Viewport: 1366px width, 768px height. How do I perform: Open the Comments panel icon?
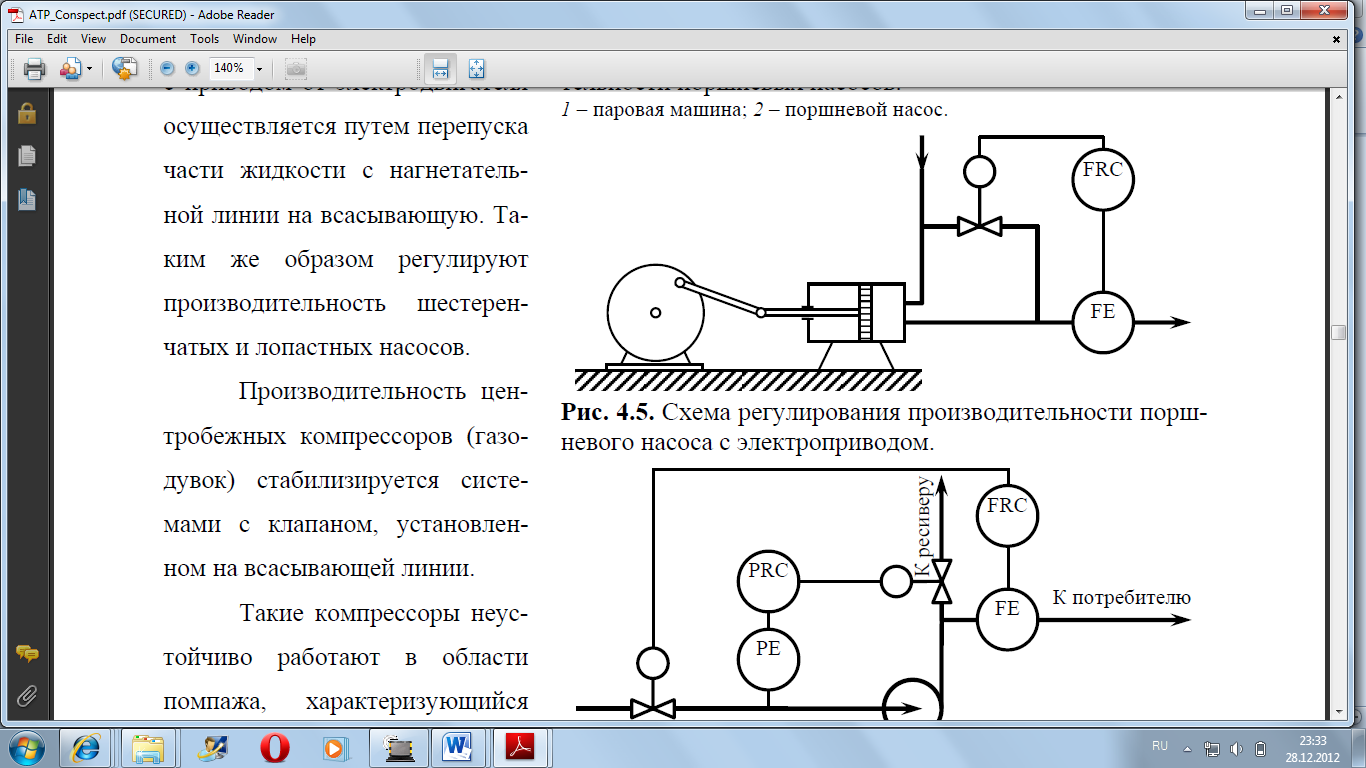click(27, 655)
